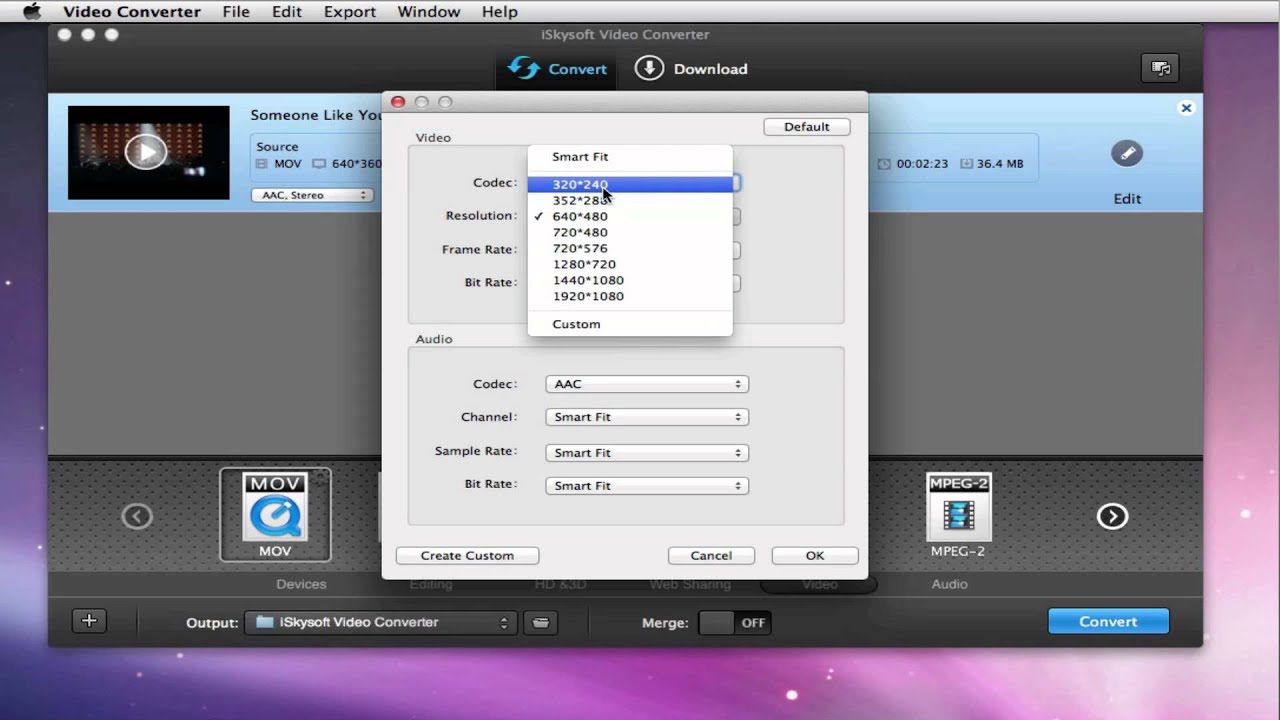The width and height of the screenshot is (1280, 720).
Task: Show next formats with right arrow
Action: point(1112,516)
